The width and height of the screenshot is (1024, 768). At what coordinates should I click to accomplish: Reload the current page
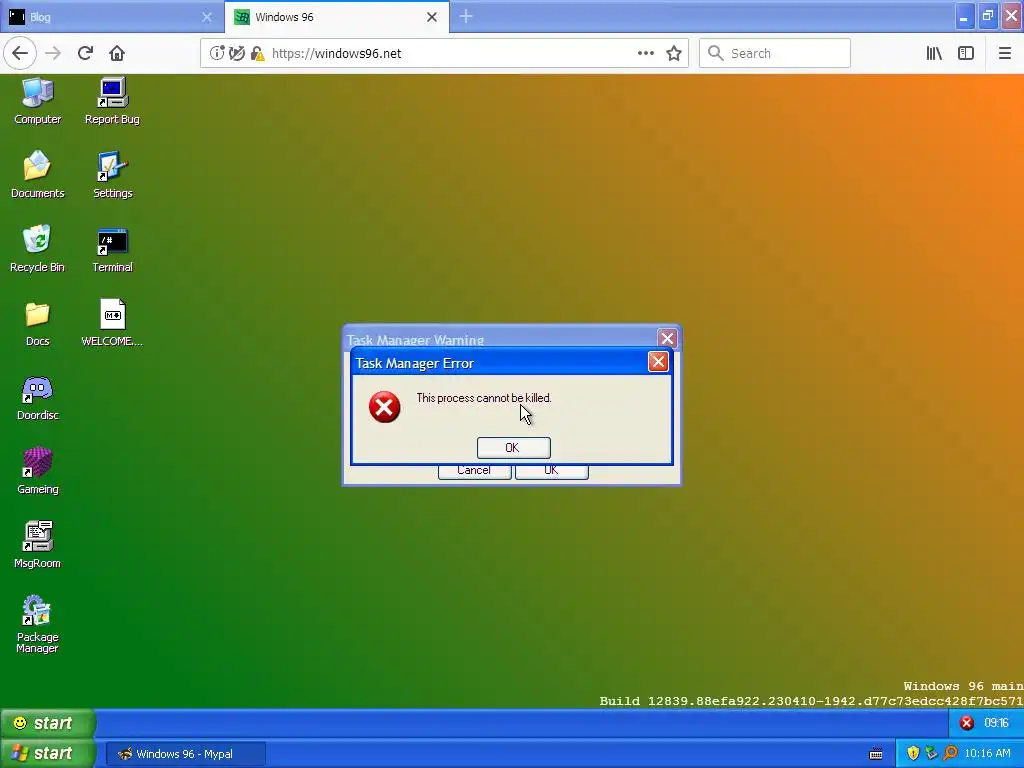[85, 54]
